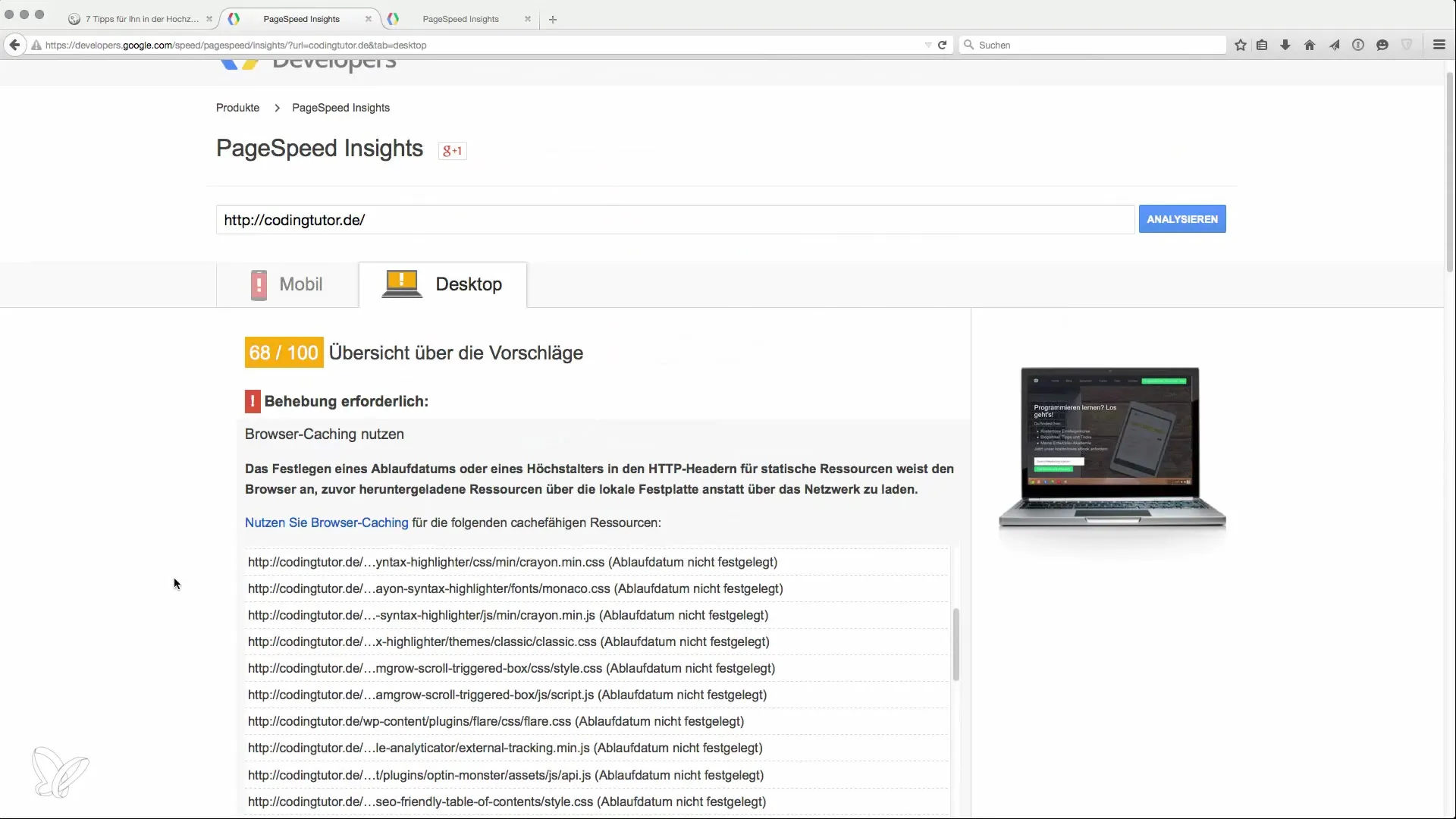Screen dimensions: 1456x819
Task: Go to the home page icon
Action: tap(1310, 45)
